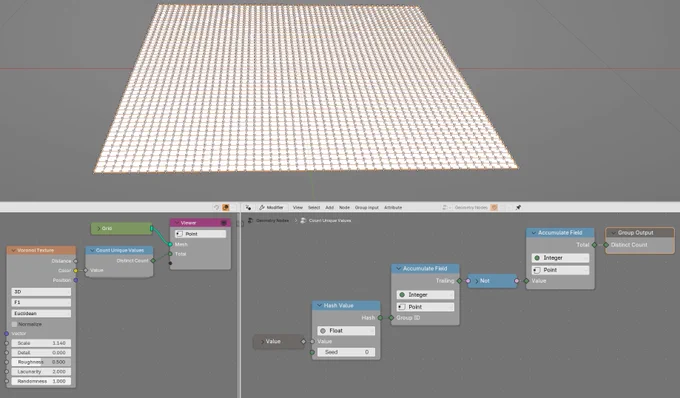Click the Value input socket of Hash Value
This screenshot has height=398, width=680.
[312, 342]
